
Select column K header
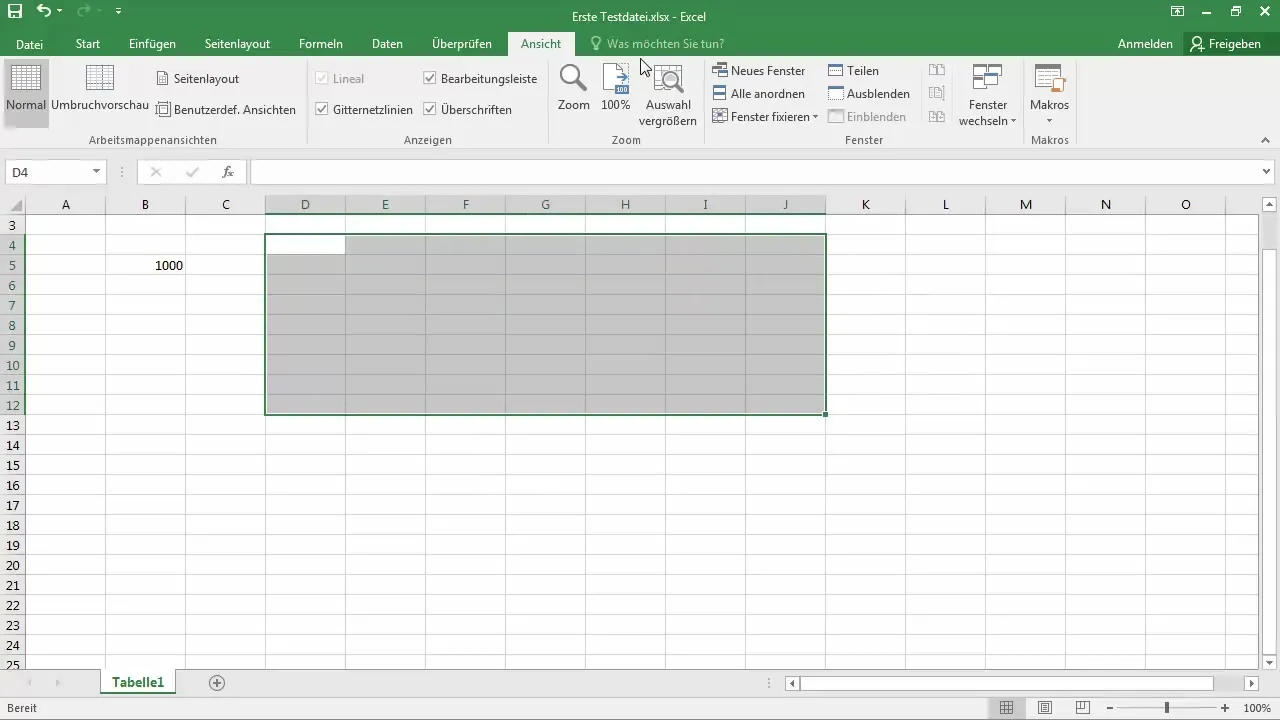[x=866, y=205]
